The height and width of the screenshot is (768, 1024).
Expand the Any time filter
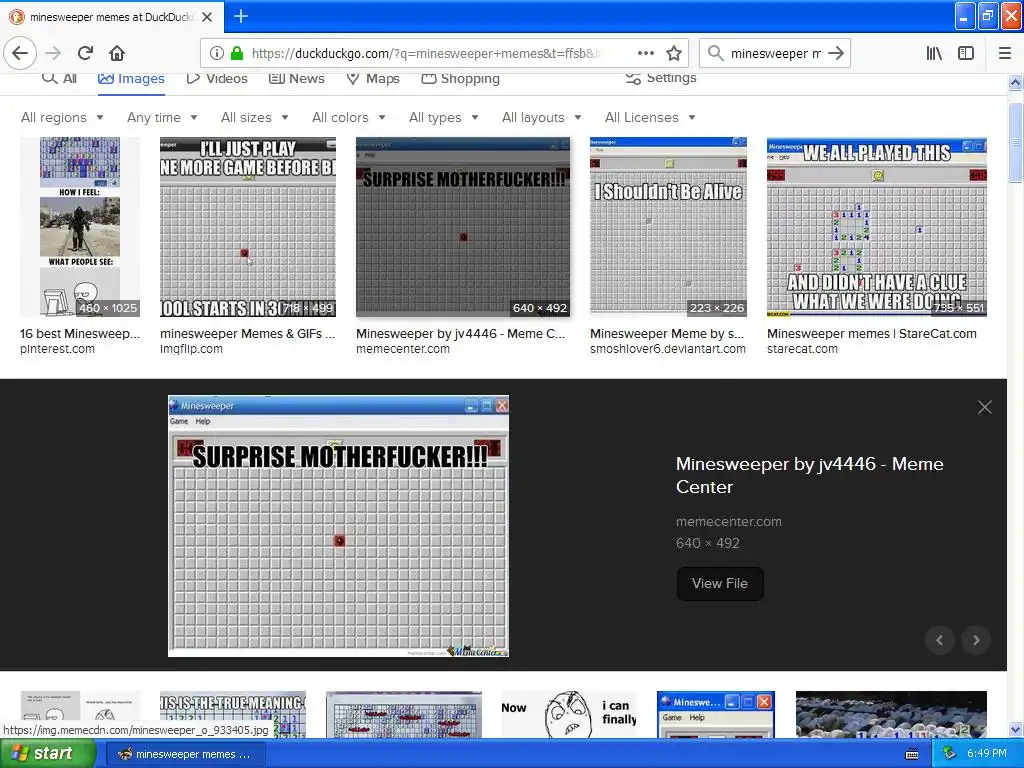(x=162, y=118)
